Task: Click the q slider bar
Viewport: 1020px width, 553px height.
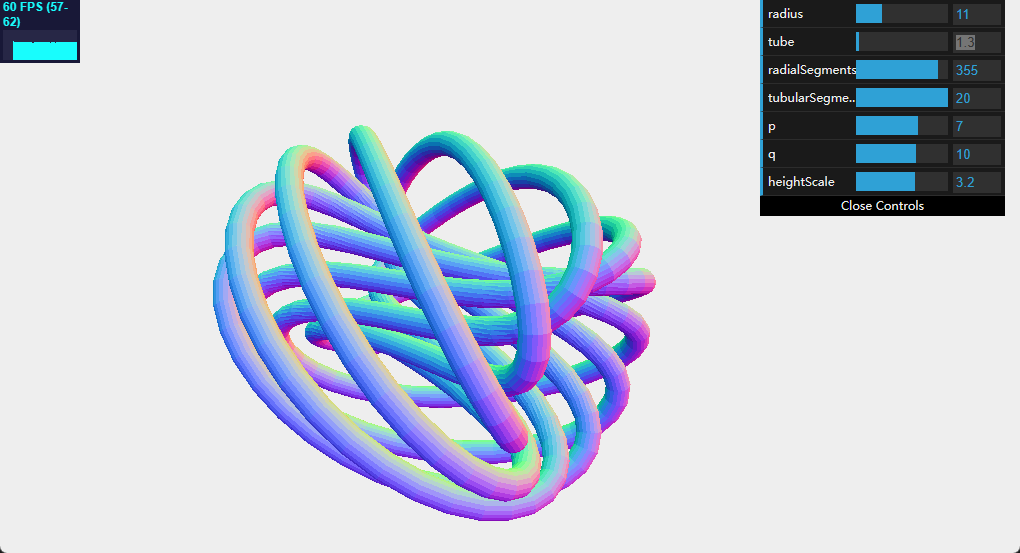Action: point(901,154)
